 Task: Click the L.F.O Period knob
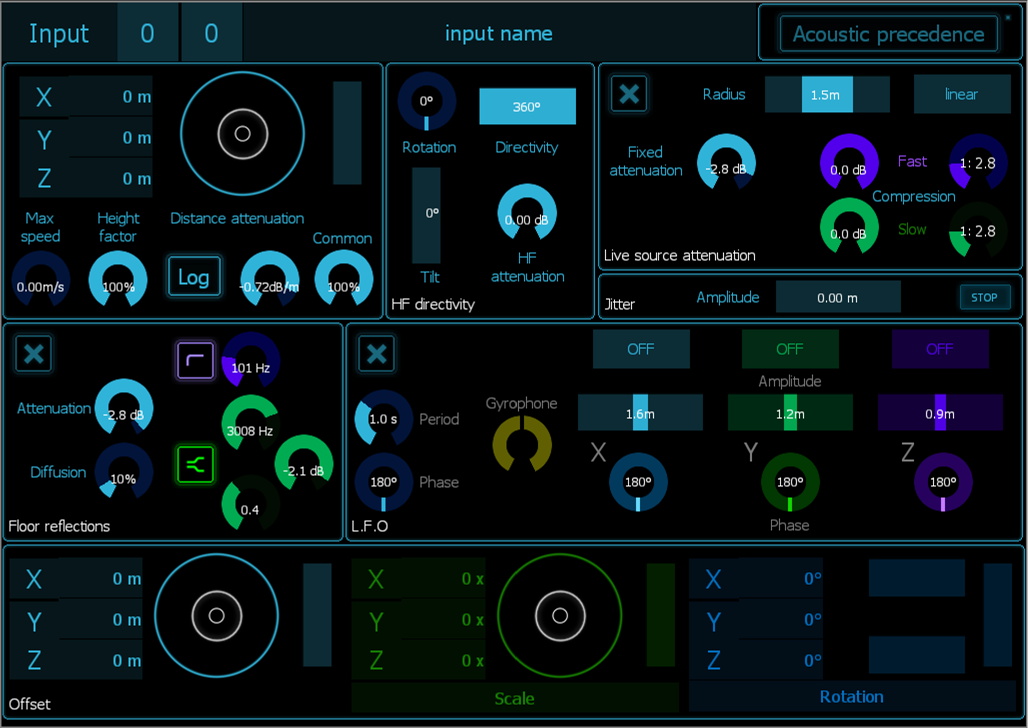384,418
